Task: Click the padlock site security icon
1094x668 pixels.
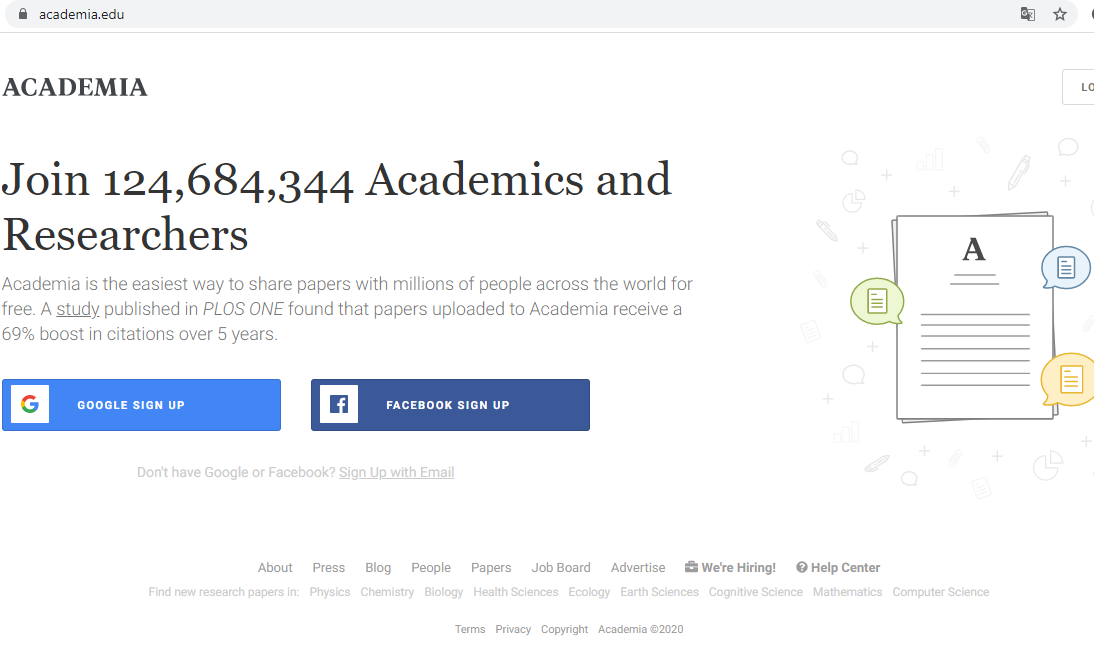Action: tap(23, 14)
